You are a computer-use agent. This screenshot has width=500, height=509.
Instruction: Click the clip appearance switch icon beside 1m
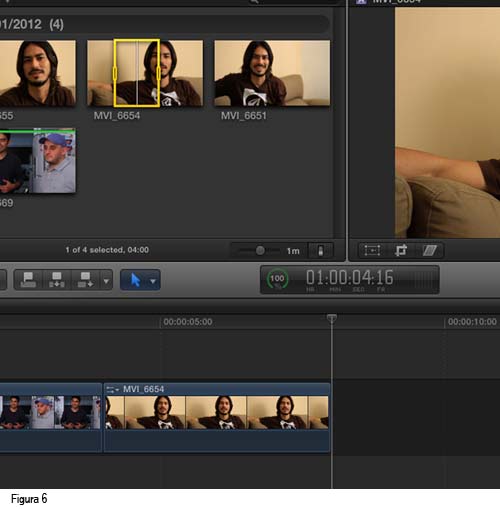321,250
